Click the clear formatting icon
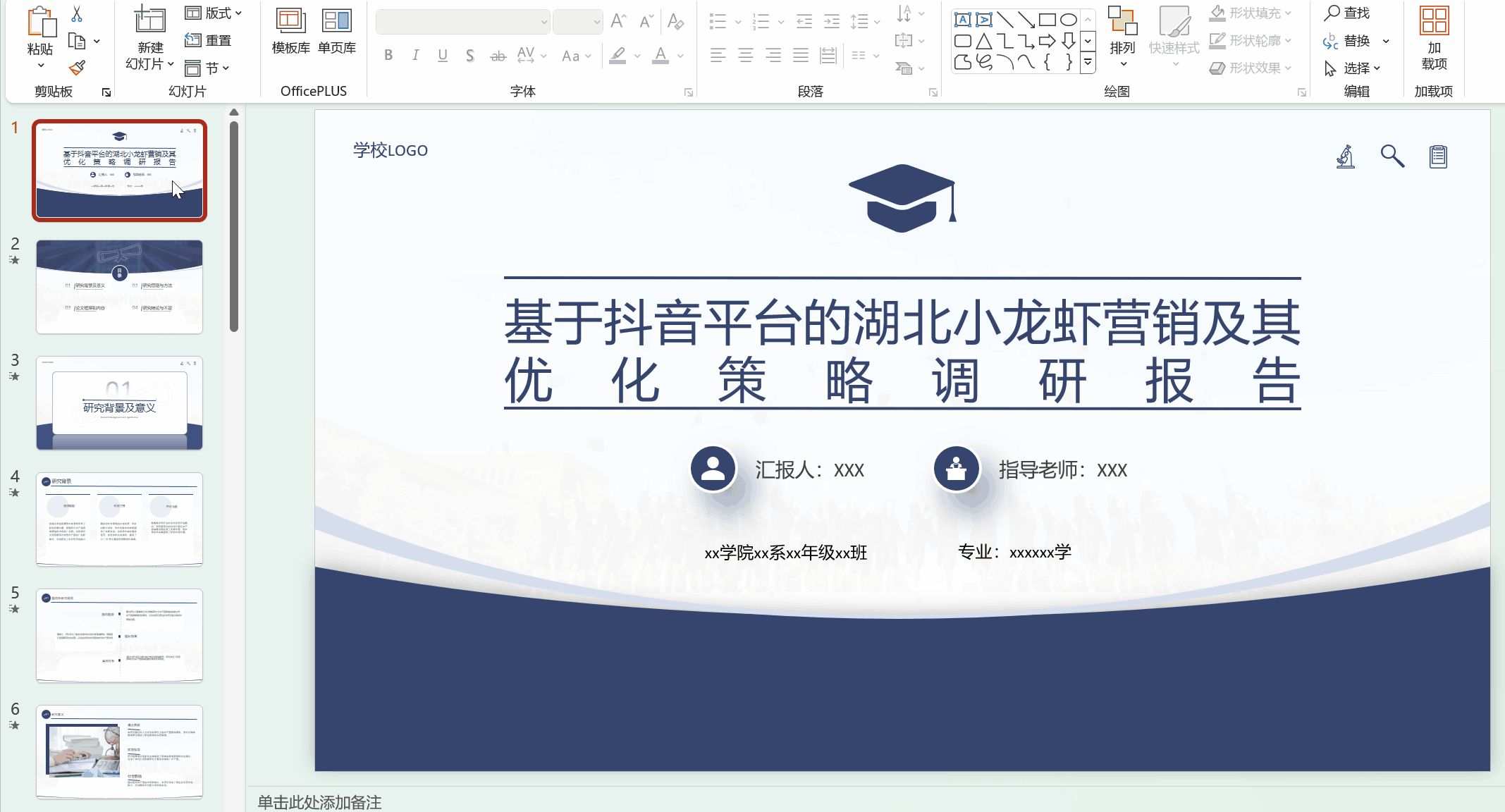Screen dimensions: 1505x812 (x=675, y=21)
